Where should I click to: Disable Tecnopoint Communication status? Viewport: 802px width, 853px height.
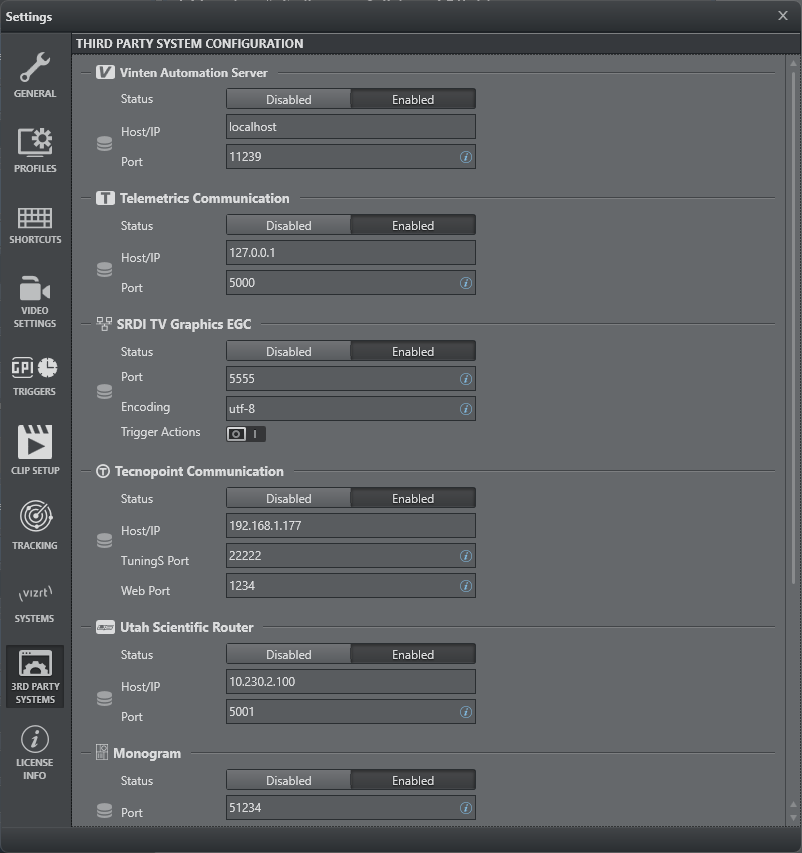point(288,498)
